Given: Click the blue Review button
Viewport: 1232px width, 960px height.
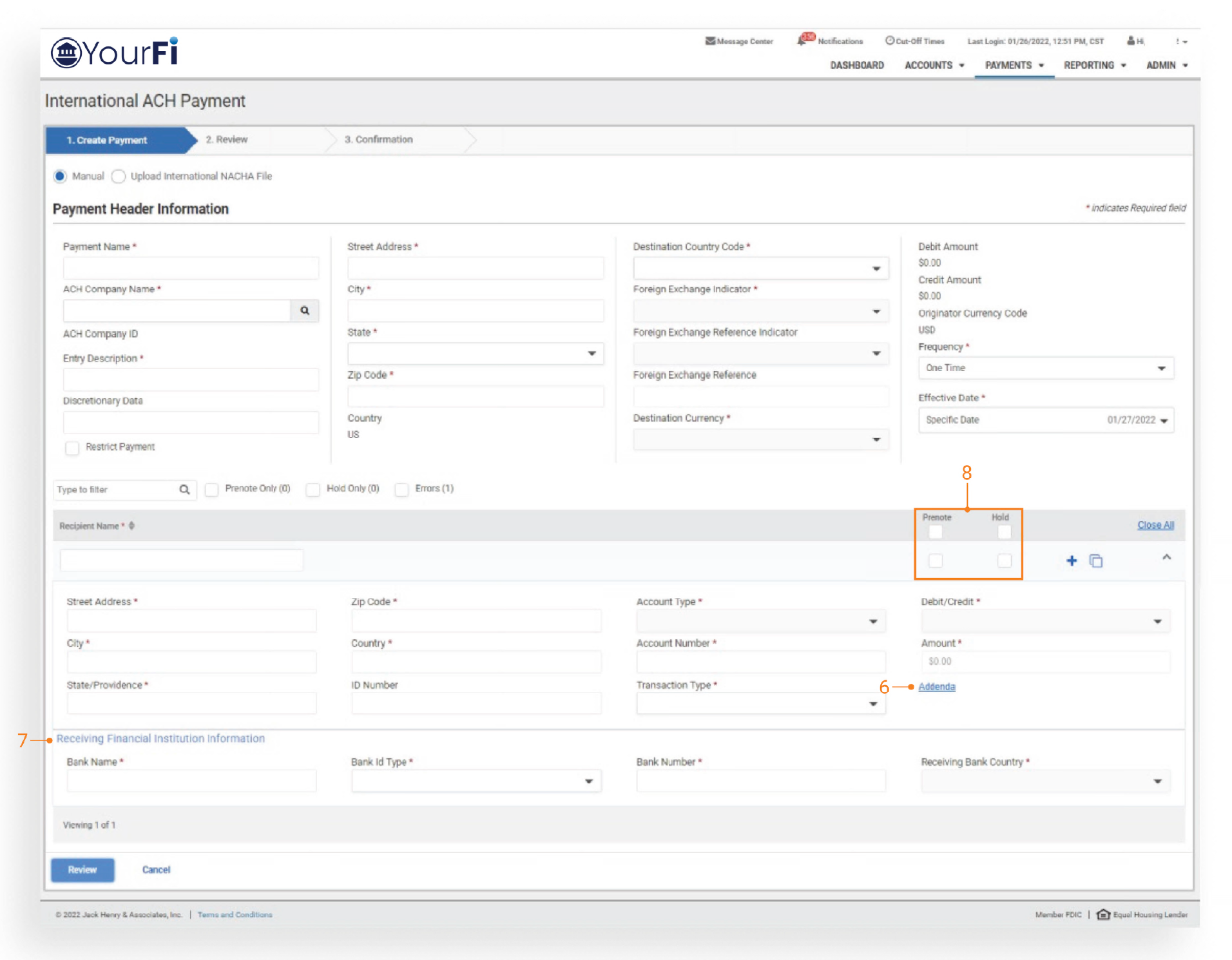Looking at the screenshot, I should tap(82, 870).
